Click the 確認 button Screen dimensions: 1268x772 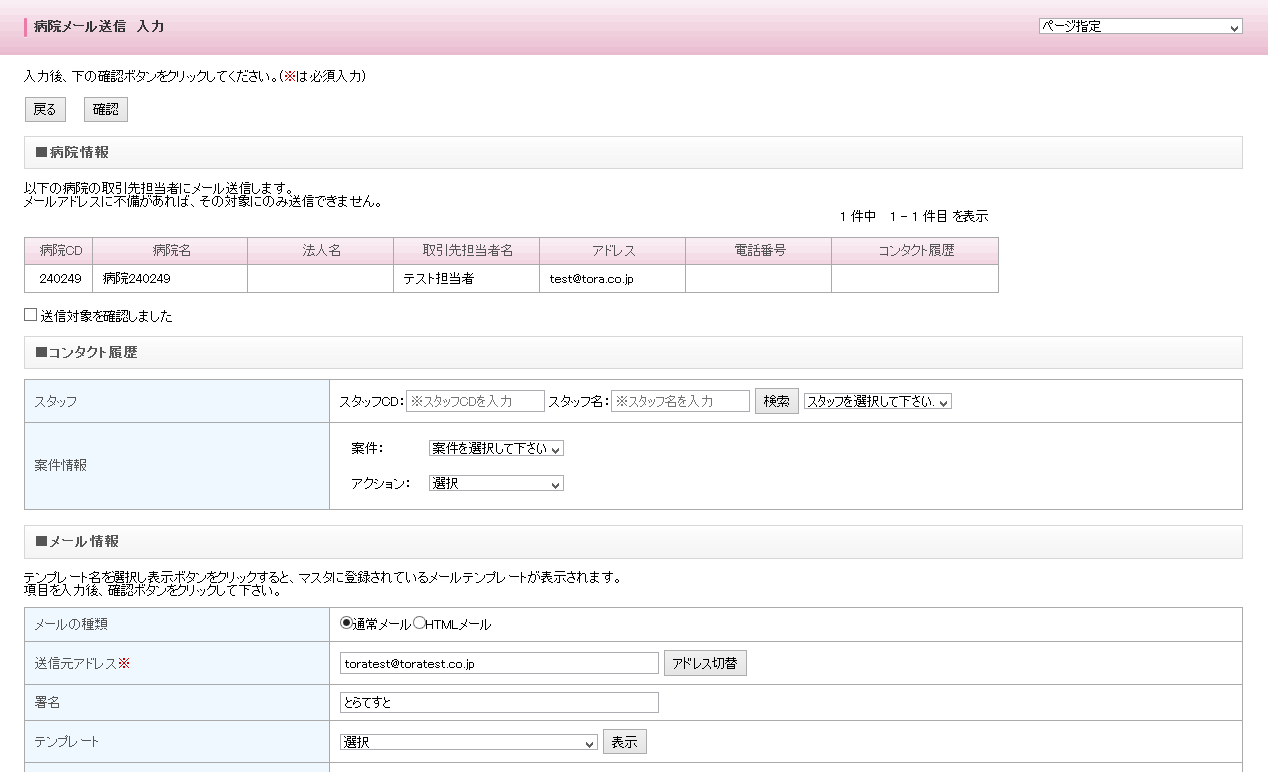106,109
